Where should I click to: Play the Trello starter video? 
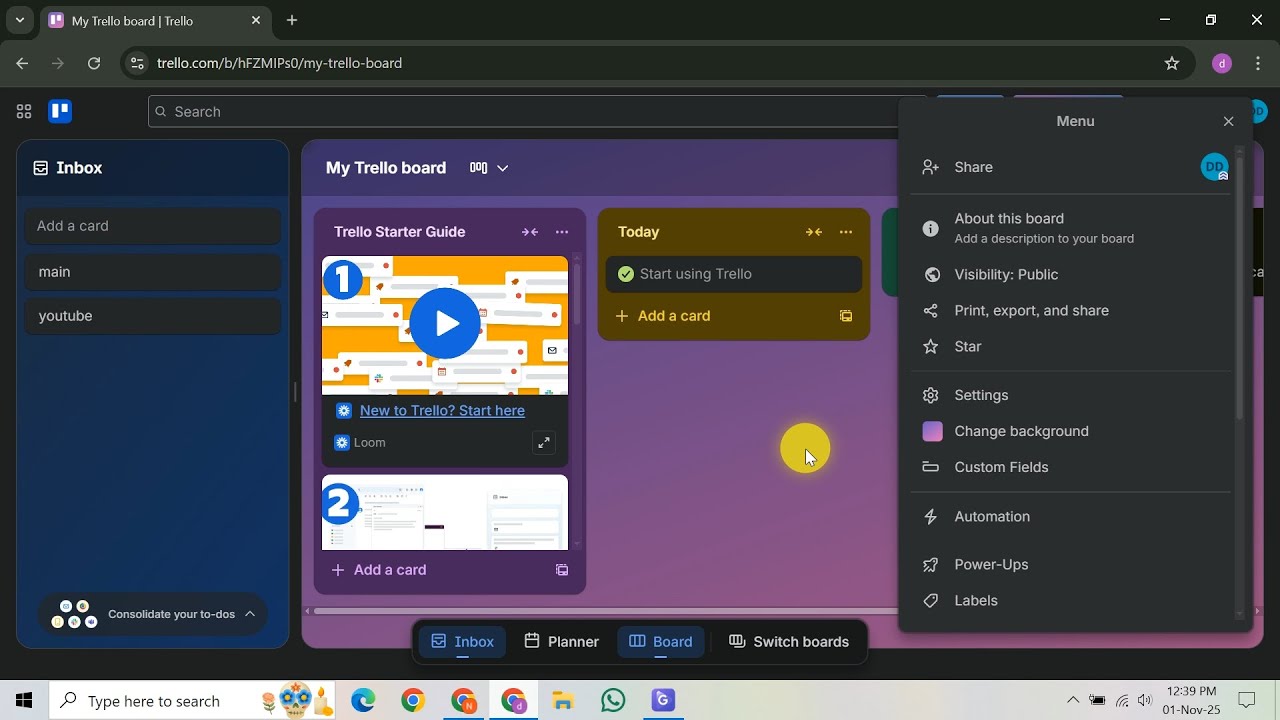(445, 324)
